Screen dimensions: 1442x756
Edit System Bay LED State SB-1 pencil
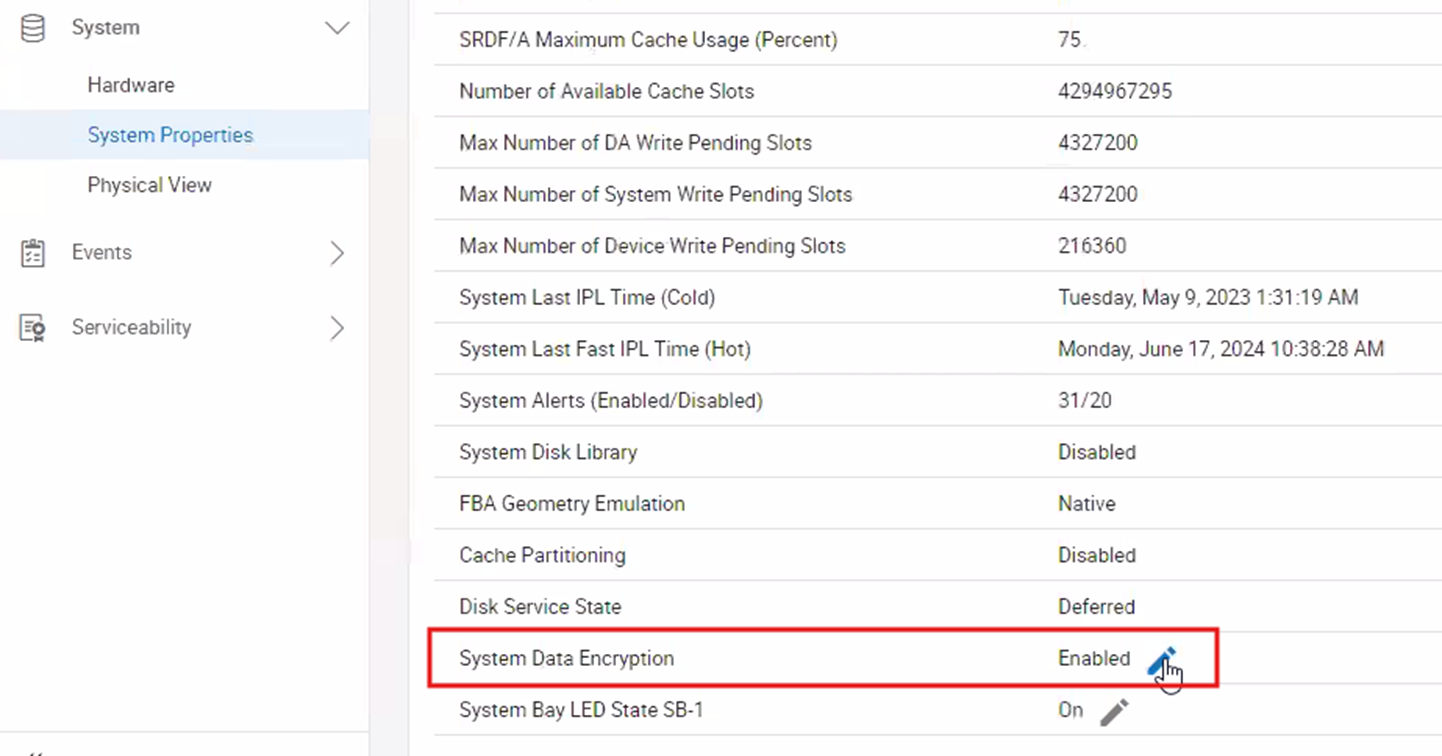click(1114, 711)
